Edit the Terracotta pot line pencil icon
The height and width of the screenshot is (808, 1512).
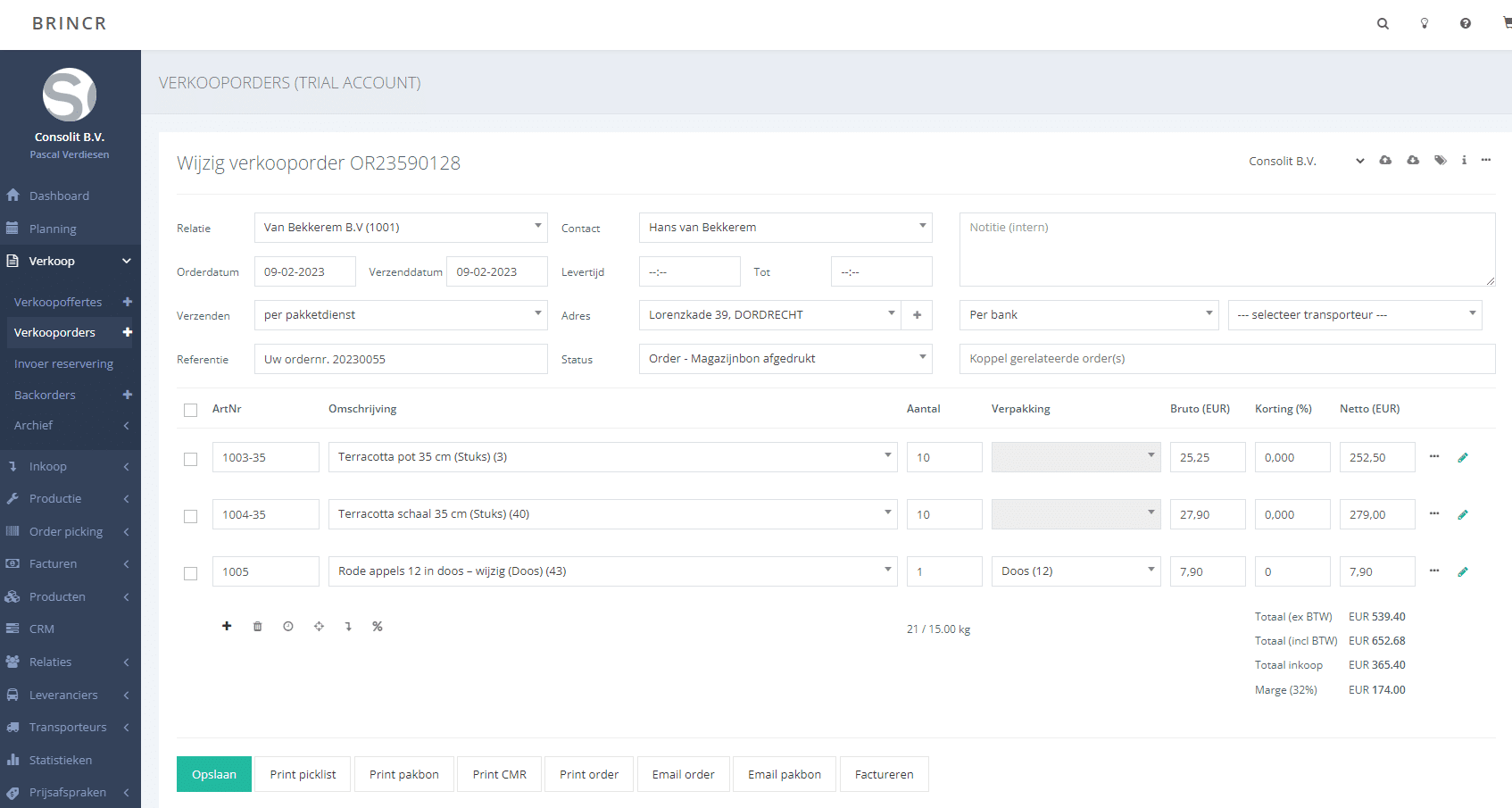coord(1463,458)
